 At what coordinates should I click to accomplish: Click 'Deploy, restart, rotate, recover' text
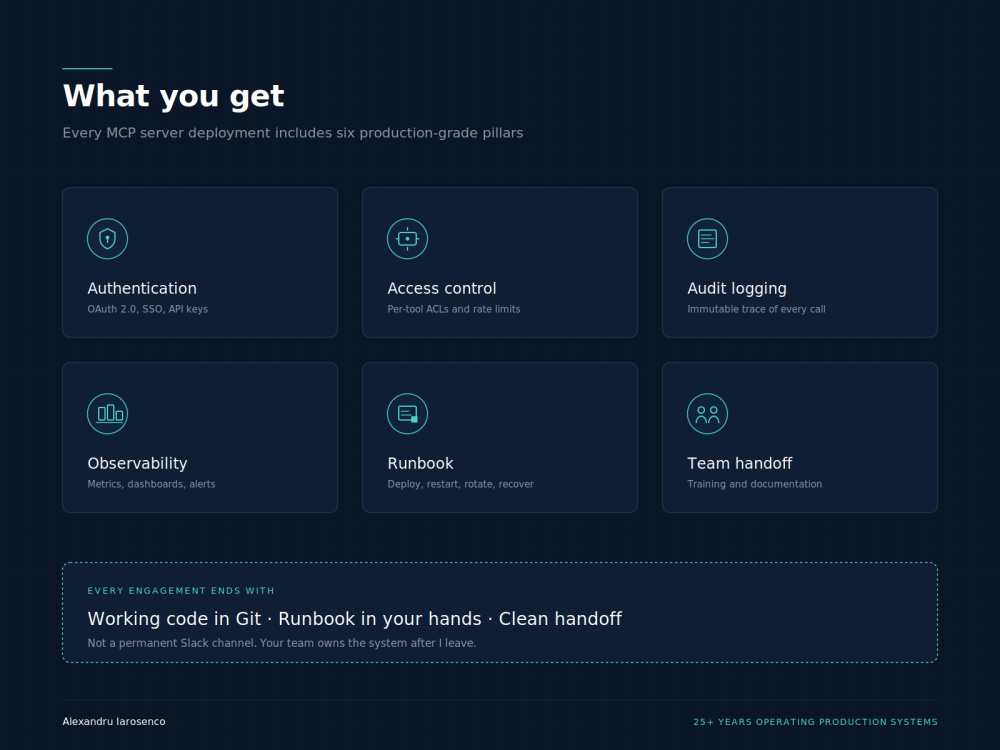tap(460, 484)
